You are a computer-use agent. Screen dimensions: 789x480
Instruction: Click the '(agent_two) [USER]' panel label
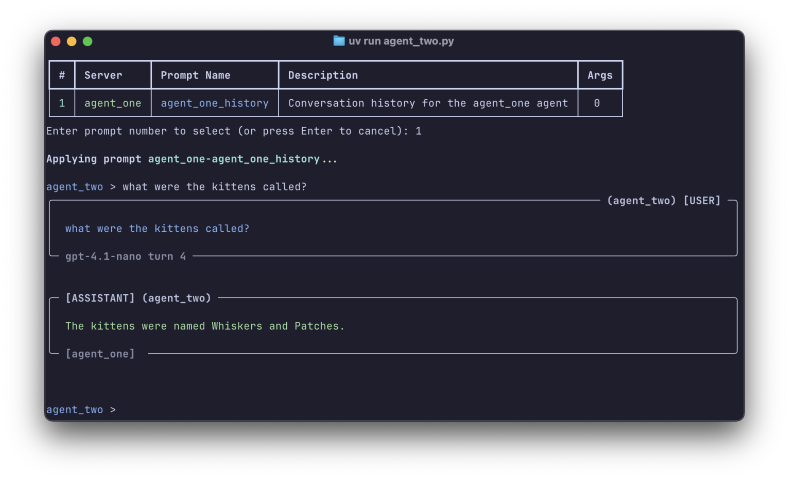[x=663, y=201]
